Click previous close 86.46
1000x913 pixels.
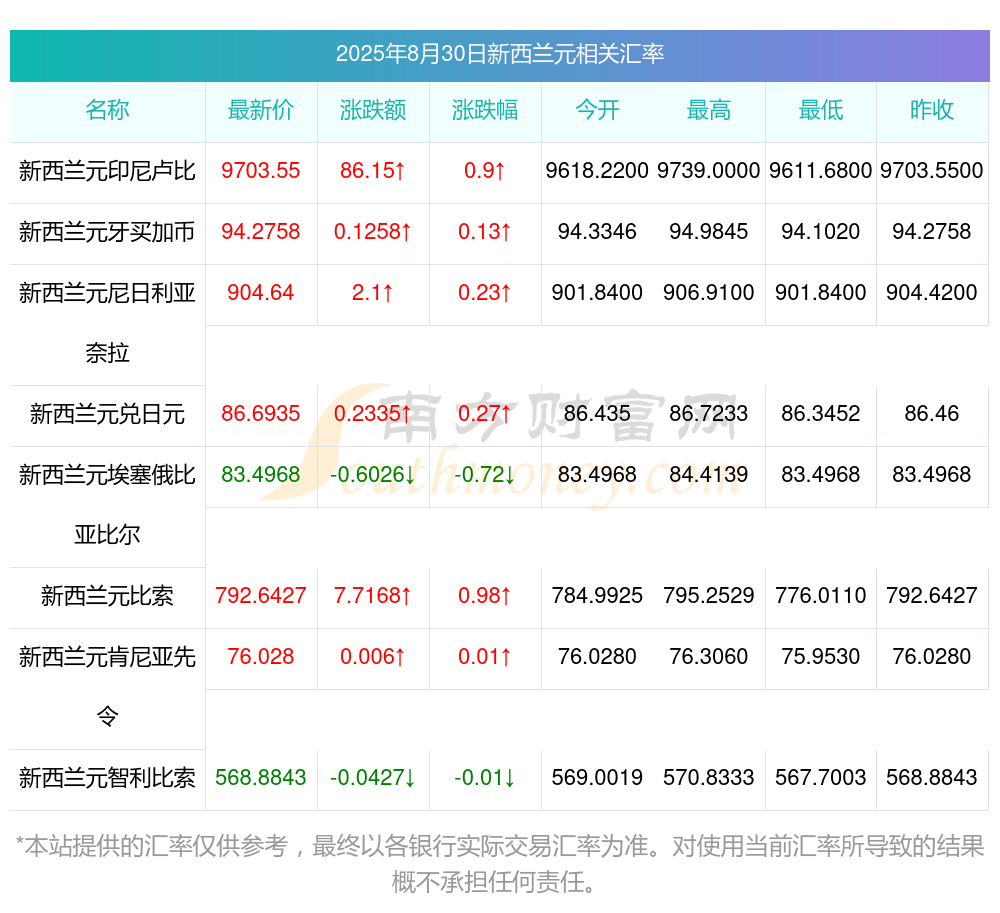tap(932, 414)
